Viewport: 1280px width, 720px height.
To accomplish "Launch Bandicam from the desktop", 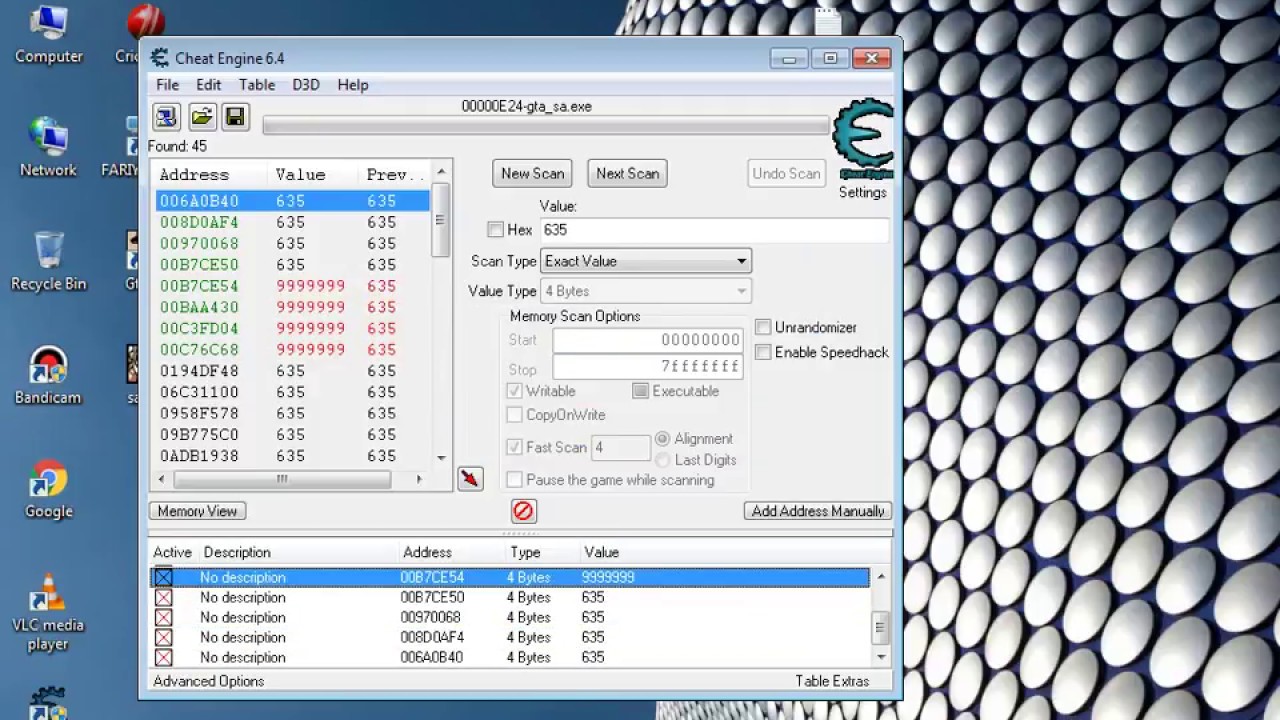I will (48, 376).
